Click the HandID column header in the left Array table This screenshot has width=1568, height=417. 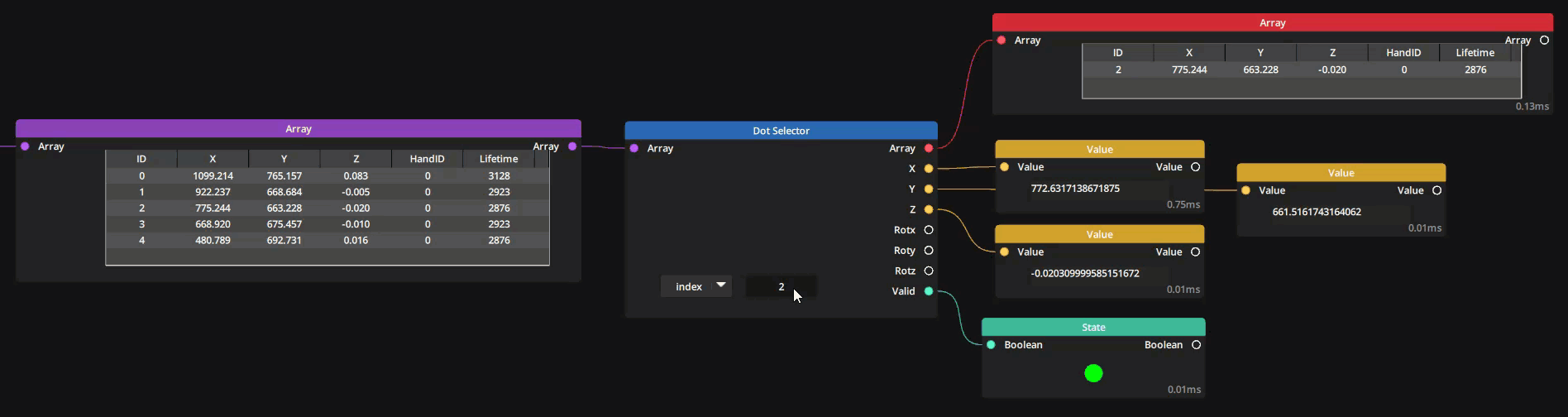tap(428, 159)
